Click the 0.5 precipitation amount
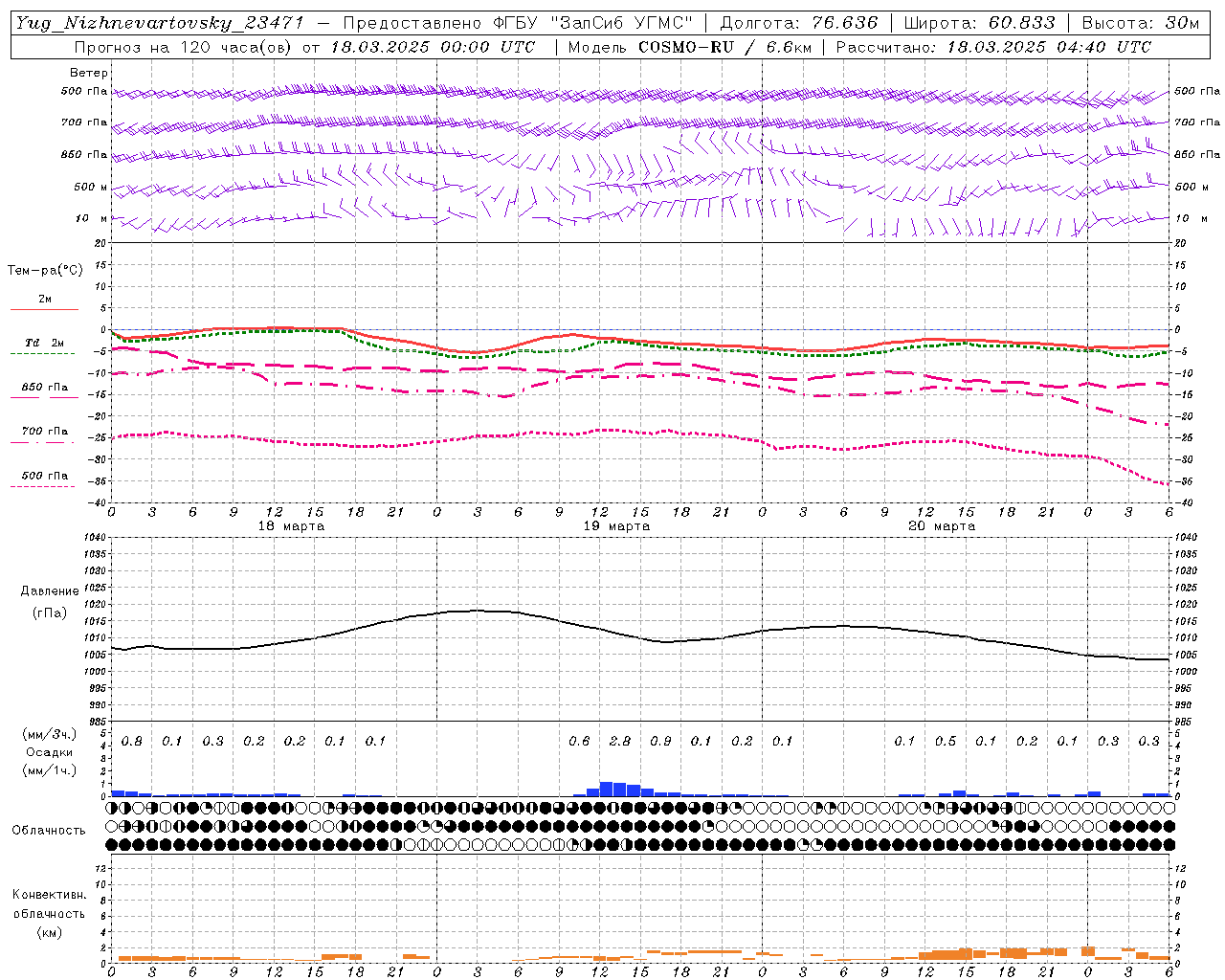Screen dimensions: 1225x980 point(946,741)
